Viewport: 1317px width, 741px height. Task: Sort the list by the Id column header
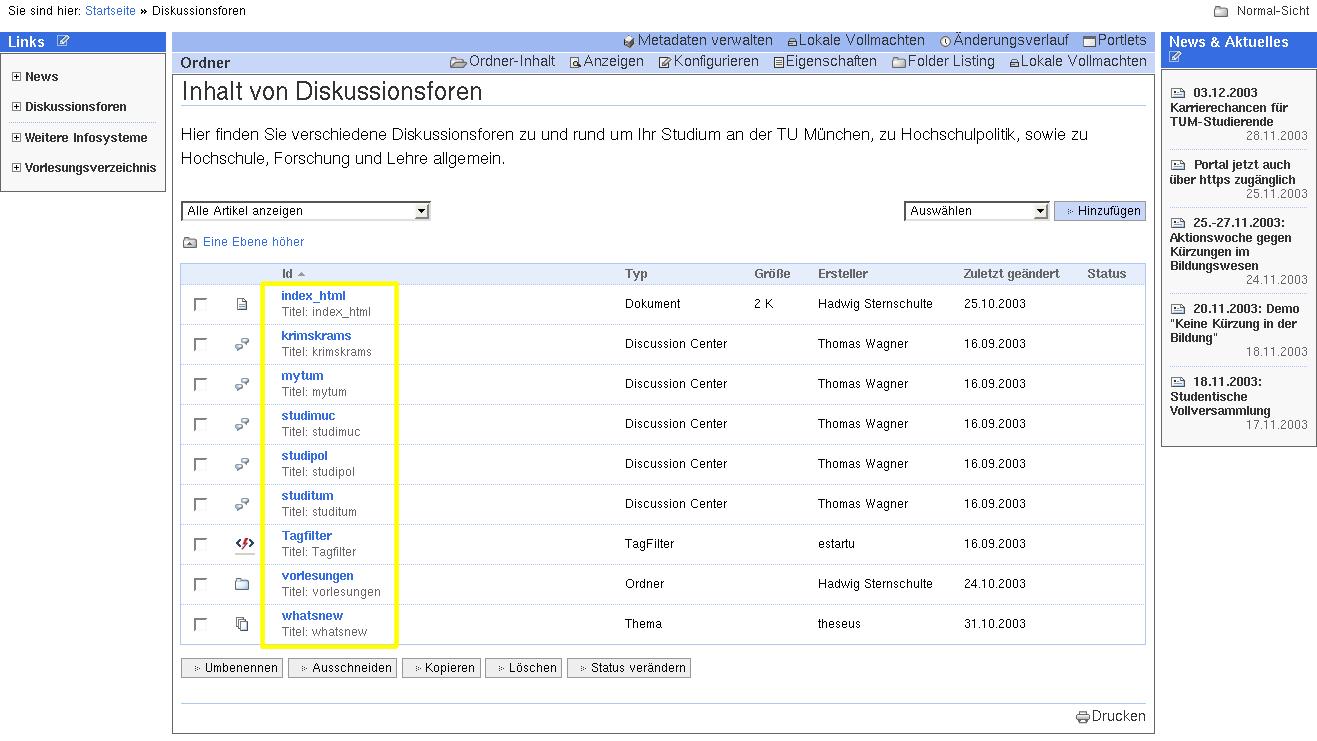pyautogui.click(x=287, y=274)
